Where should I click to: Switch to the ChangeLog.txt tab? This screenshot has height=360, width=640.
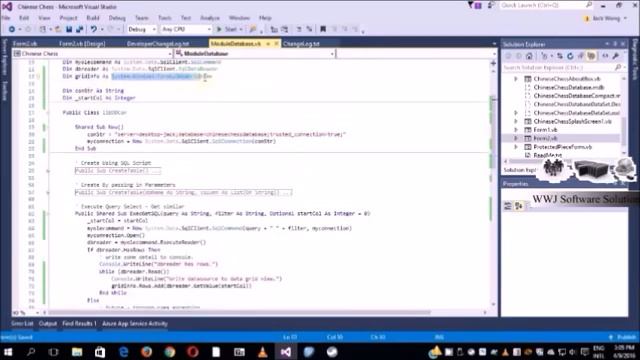pos(301,44)
